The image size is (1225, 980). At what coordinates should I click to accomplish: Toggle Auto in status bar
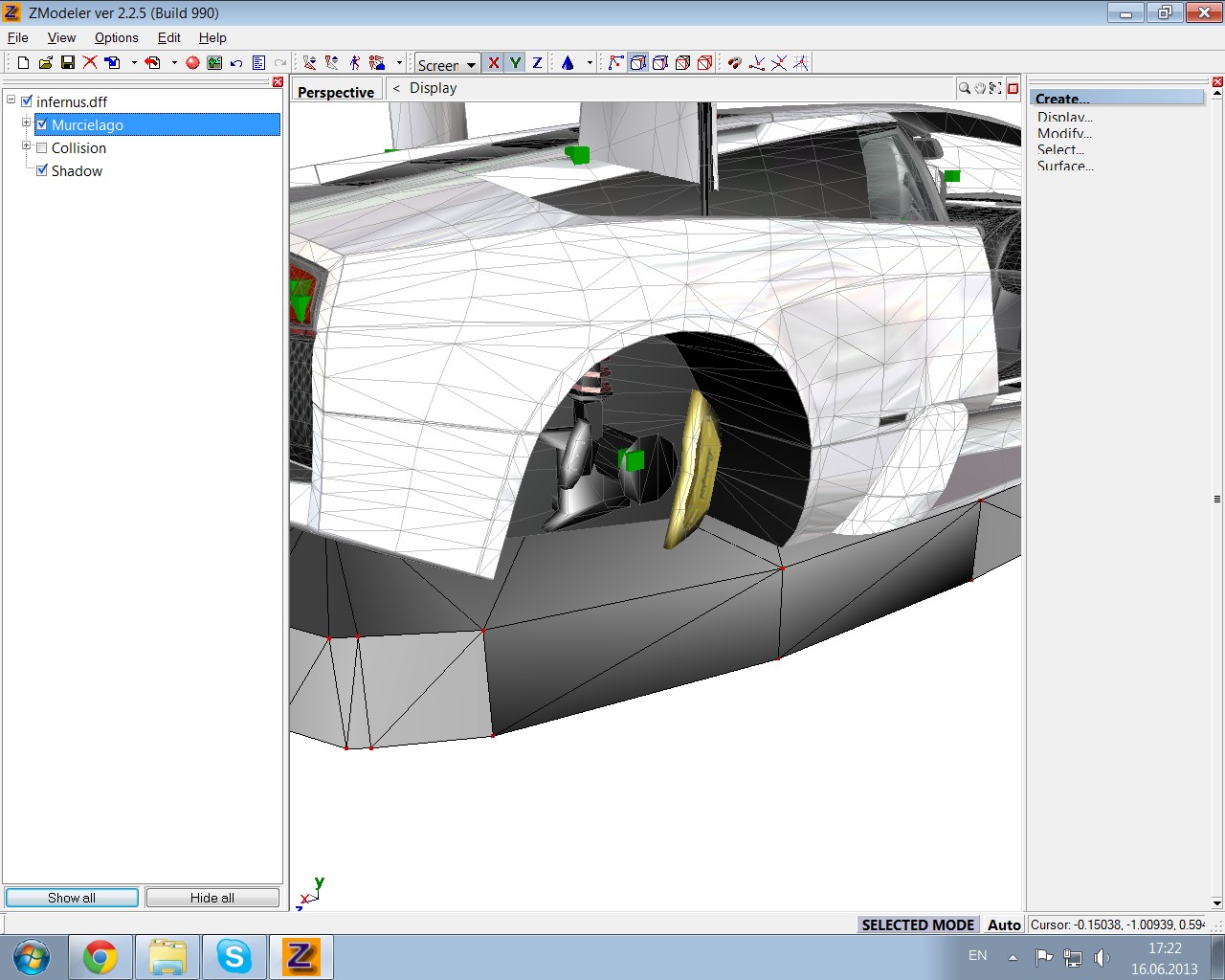[x=1004, y=924]
